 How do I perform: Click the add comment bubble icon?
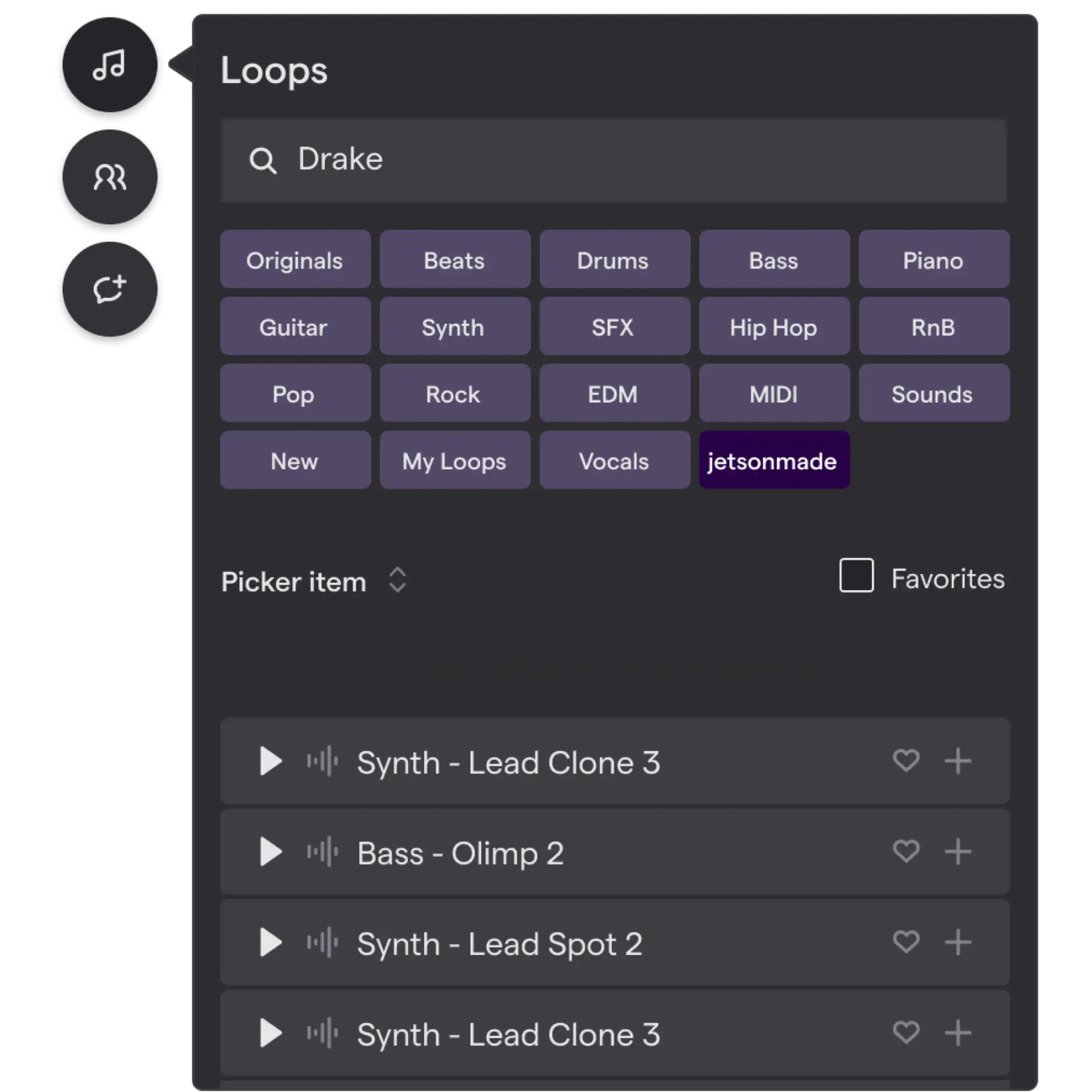tap(109, 291)
